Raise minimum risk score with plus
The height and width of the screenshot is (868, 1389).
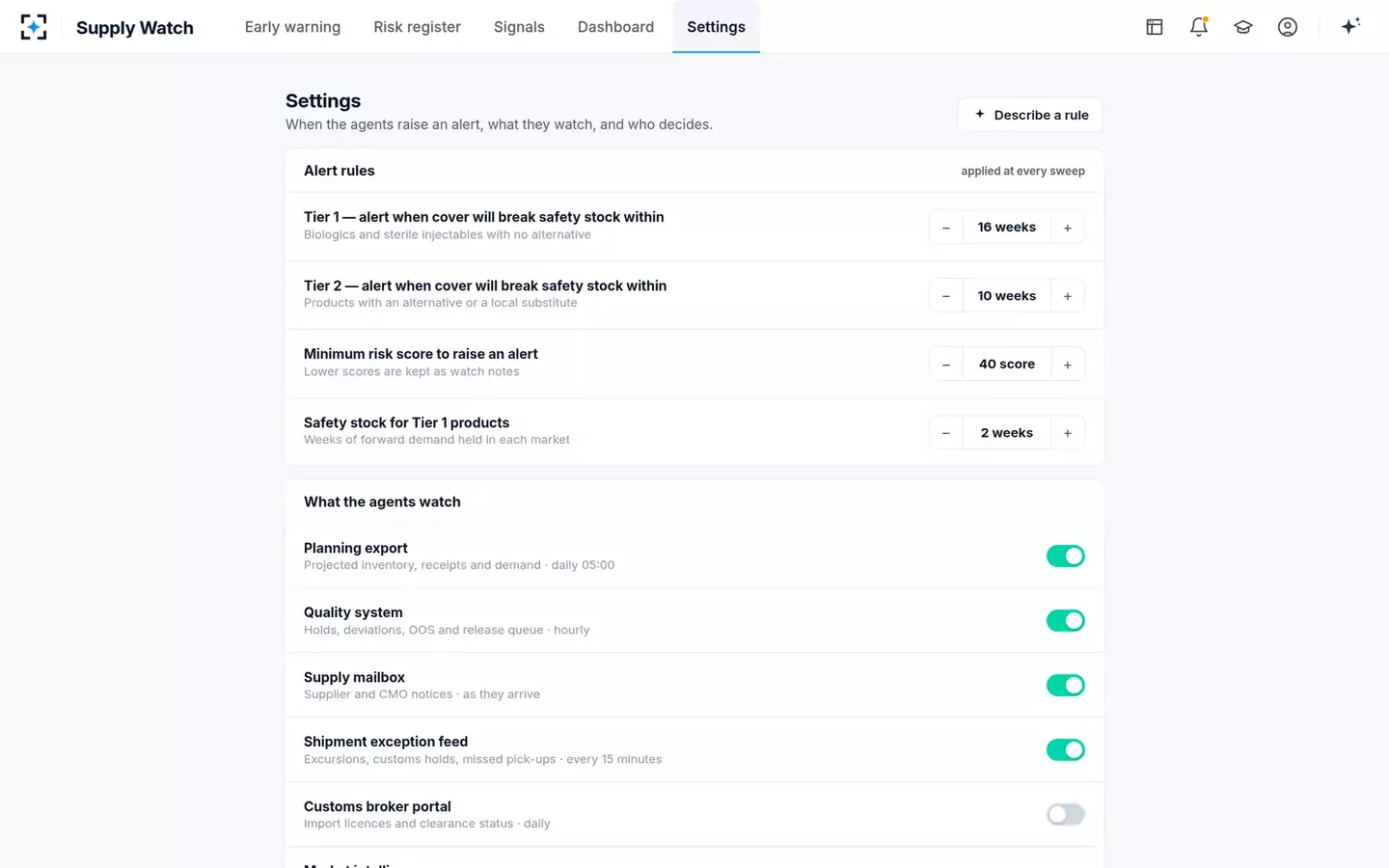(1068, 365)
